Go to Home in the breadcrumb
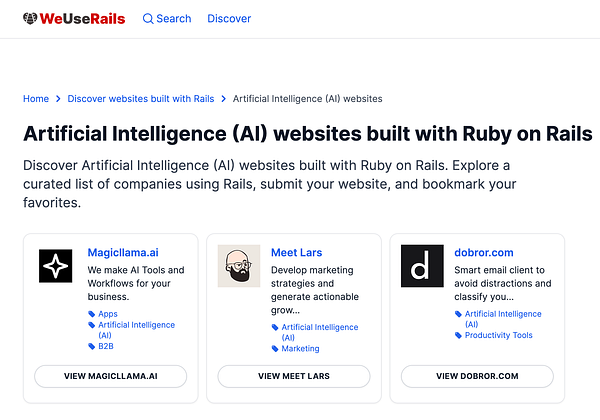Image resolution: width=600 pixels, height=420 pixels. (36, 99)
